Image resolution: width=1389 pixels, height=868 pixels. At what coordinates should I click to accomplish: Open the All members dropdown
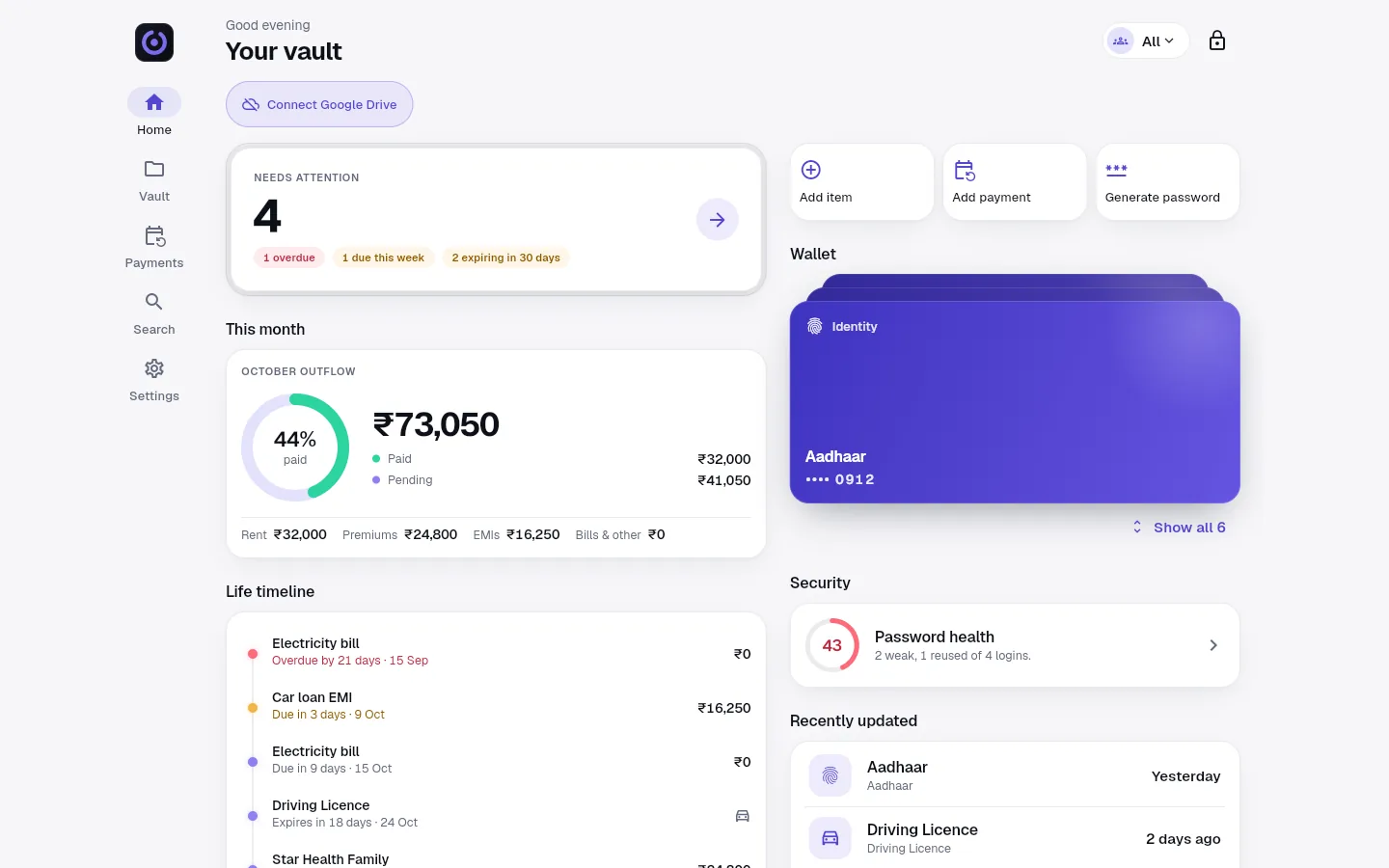1146,41
